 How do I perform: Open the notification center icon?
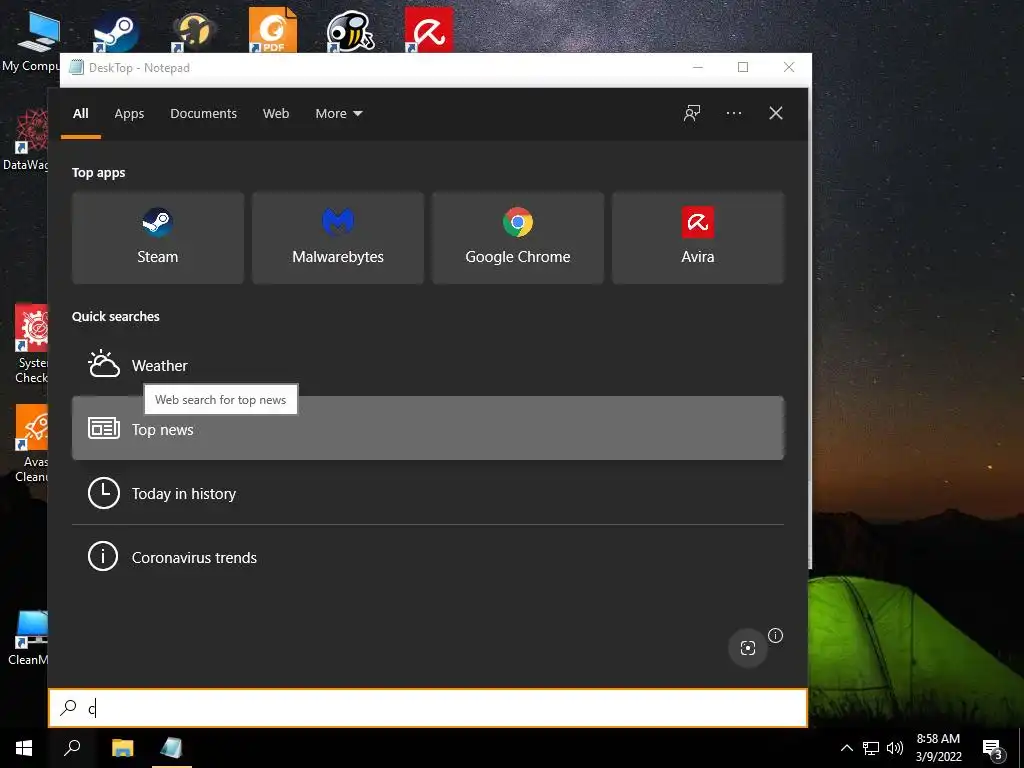tap(991, 748)
